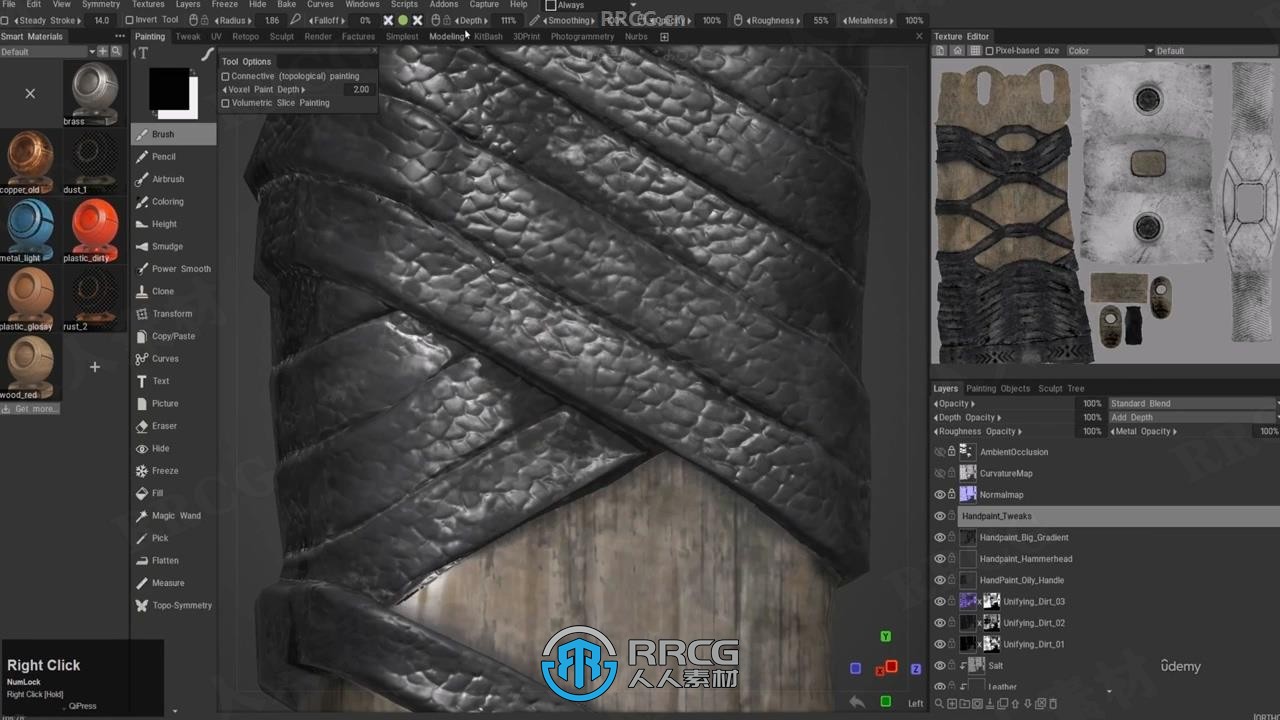Select the Clone tool
The height and width of the screenshot is (720, 1280).
173,291
